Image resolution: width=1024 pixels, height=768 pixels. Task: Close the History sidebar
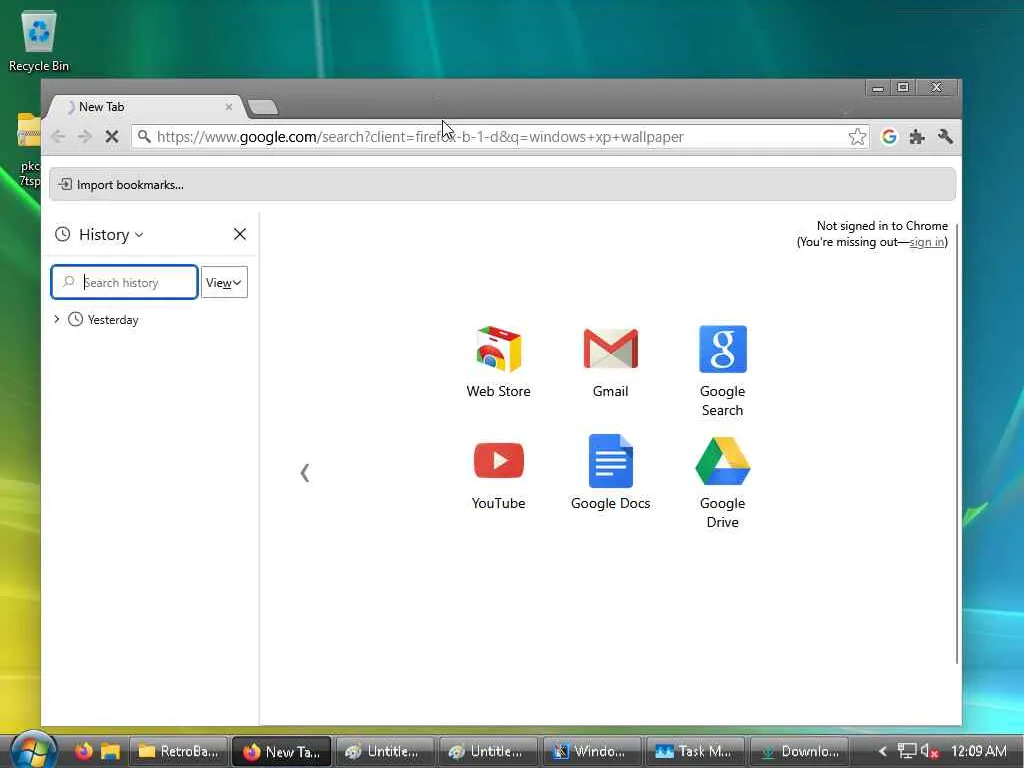[x=240, y=234]
